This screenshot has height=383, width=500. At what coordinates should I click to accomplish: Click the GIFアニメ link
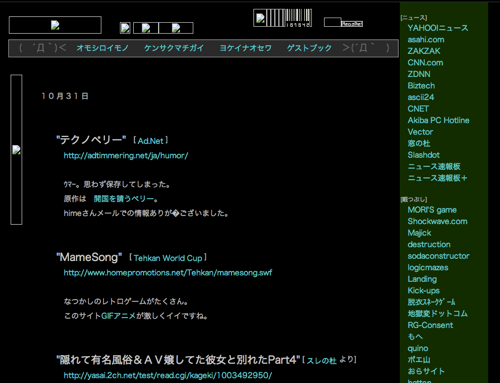118,316
